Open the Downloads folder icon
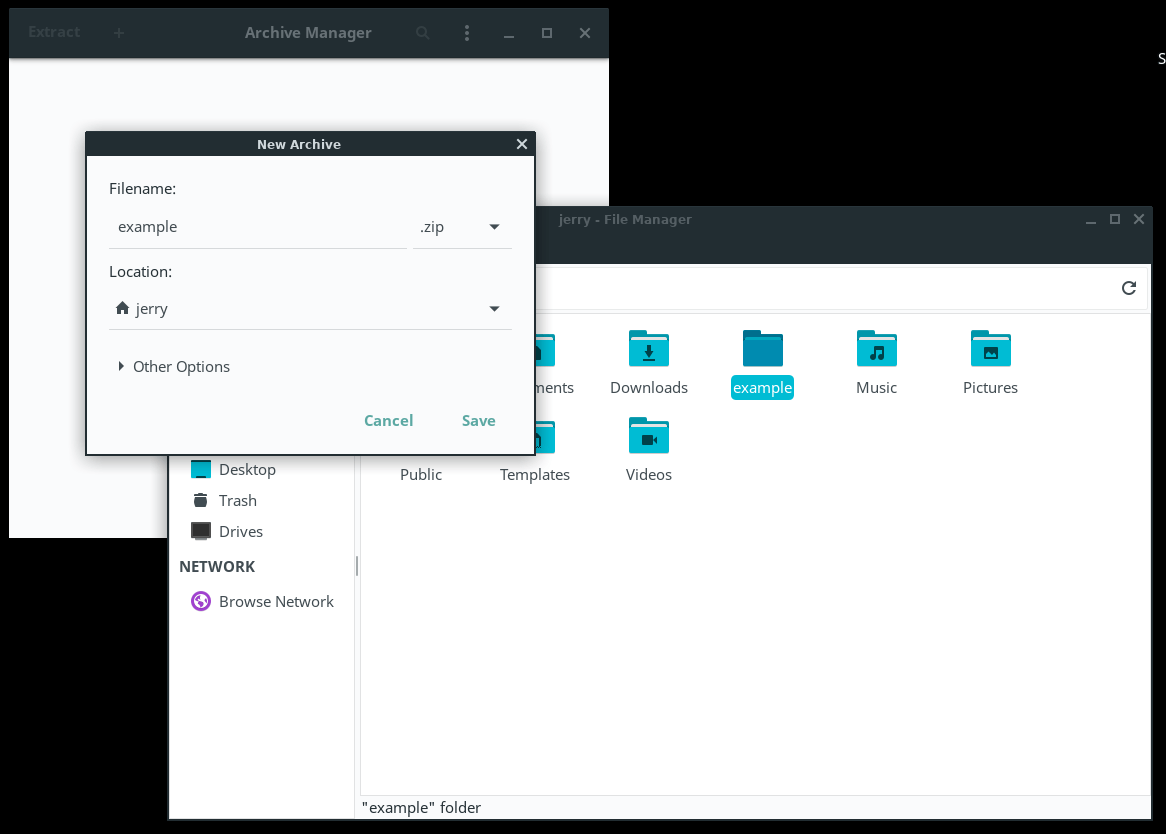1166x834 pixels. (649, 349)
